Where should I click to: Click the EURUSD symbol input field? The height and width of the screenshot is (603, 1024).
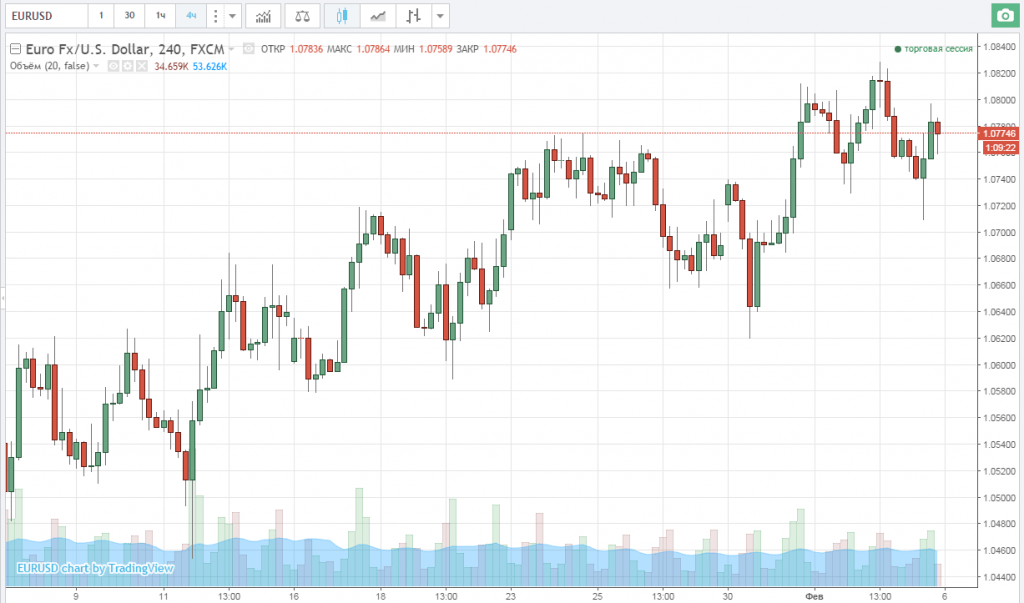tap(46, 16)
